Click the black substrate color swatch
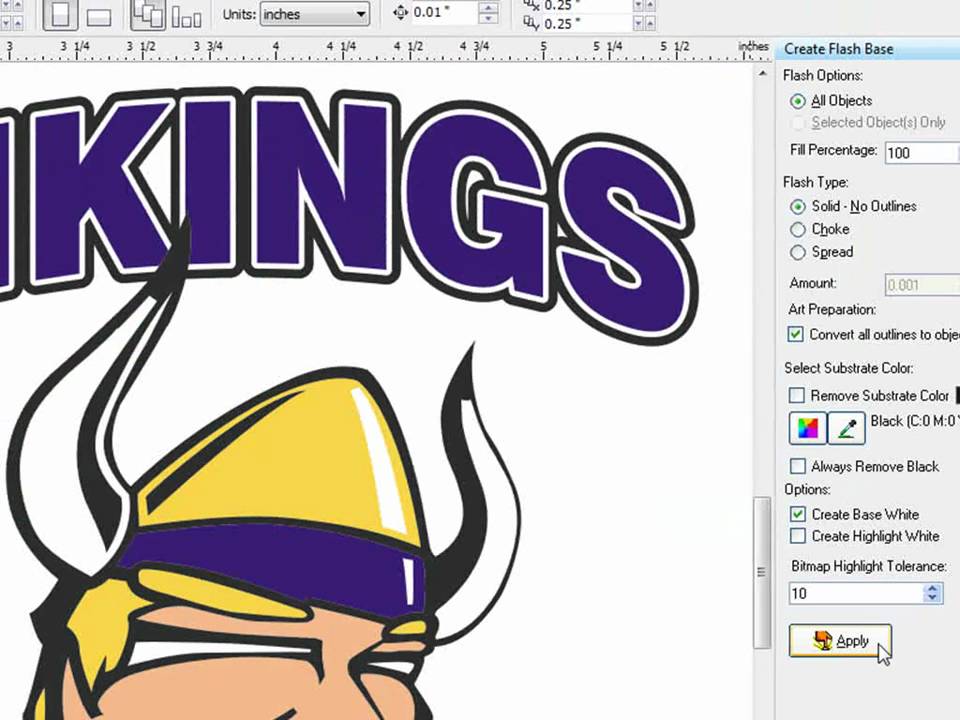Screen dimensions: 960x720 957,396
